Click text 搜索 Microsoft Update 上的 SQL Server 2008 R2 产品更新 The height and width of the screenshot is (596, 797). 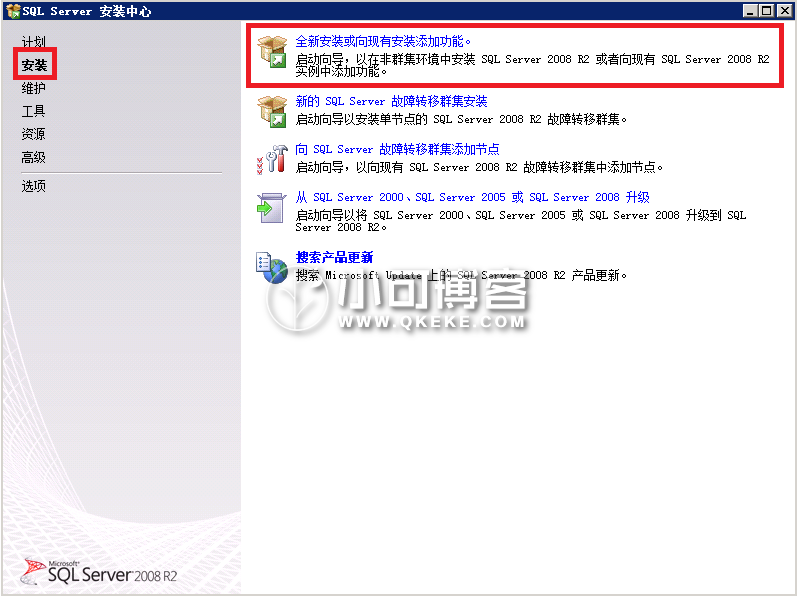point(461,275)
